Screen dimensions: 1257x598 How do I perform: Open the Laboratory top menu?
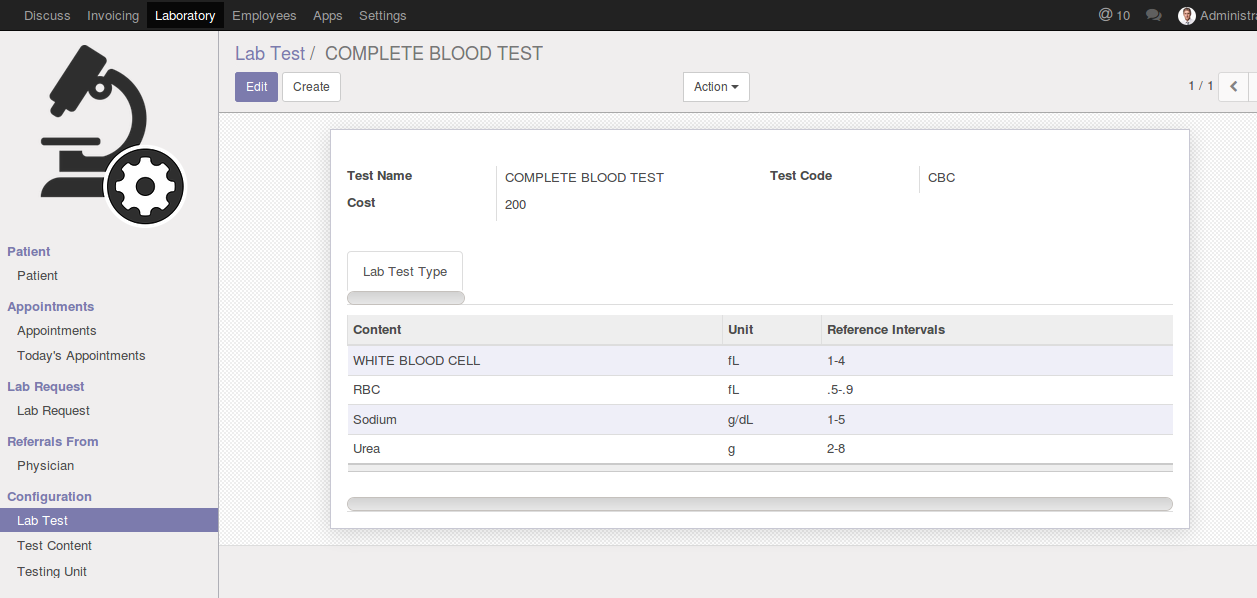pos(185,15)
